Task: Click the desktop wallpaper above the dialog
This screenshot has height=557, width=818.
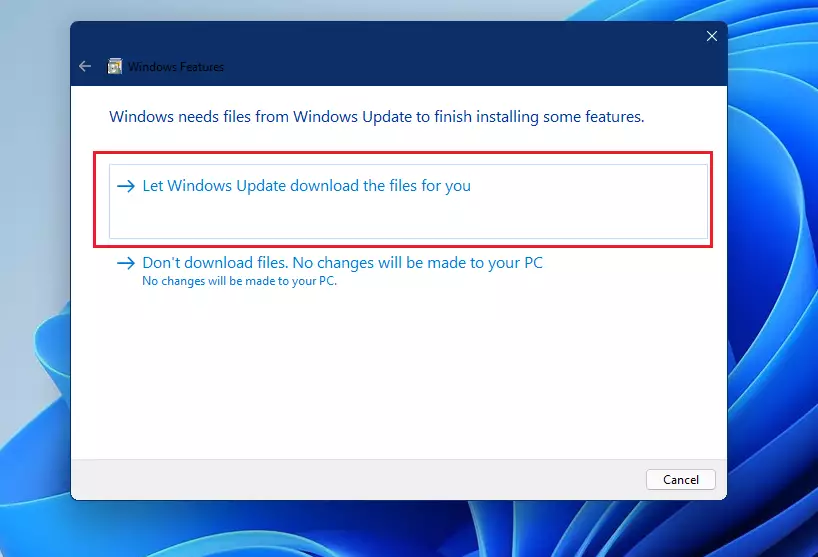Action: tap(400, 10)
